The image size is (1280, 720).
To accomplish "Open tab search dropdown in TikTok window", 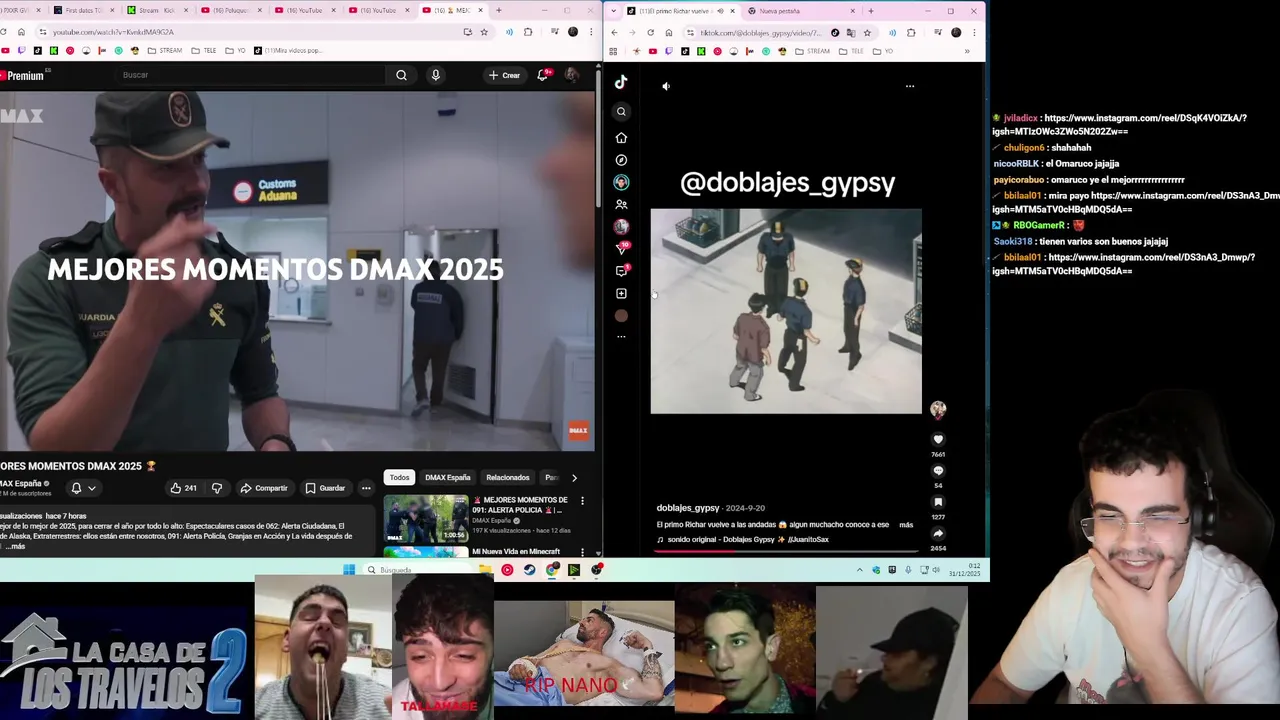I will click(615, 11).
